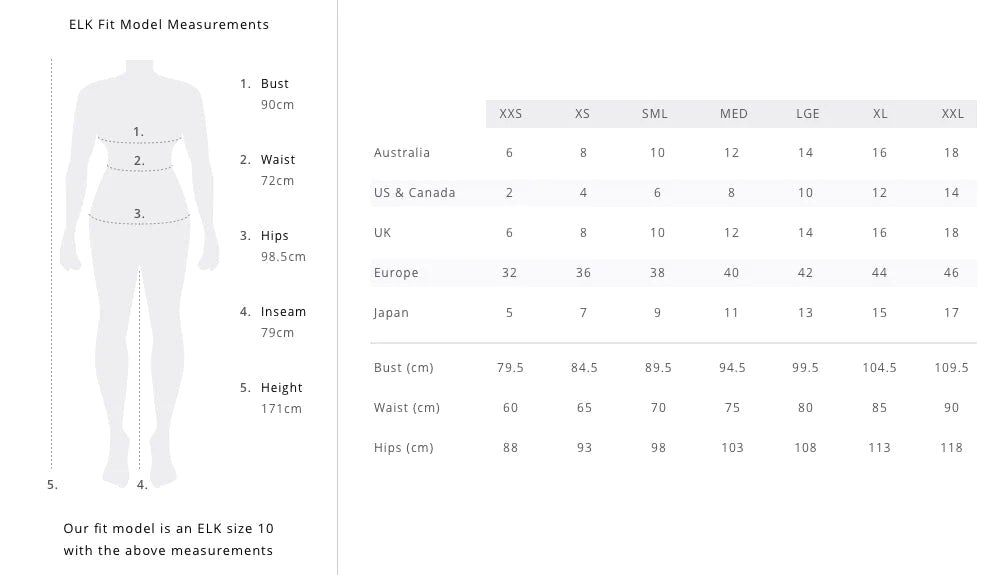Image resolution: width=990 pixels, height=575 pixels.
Task: Click the Australia row label
Action: tap(402, 153)
